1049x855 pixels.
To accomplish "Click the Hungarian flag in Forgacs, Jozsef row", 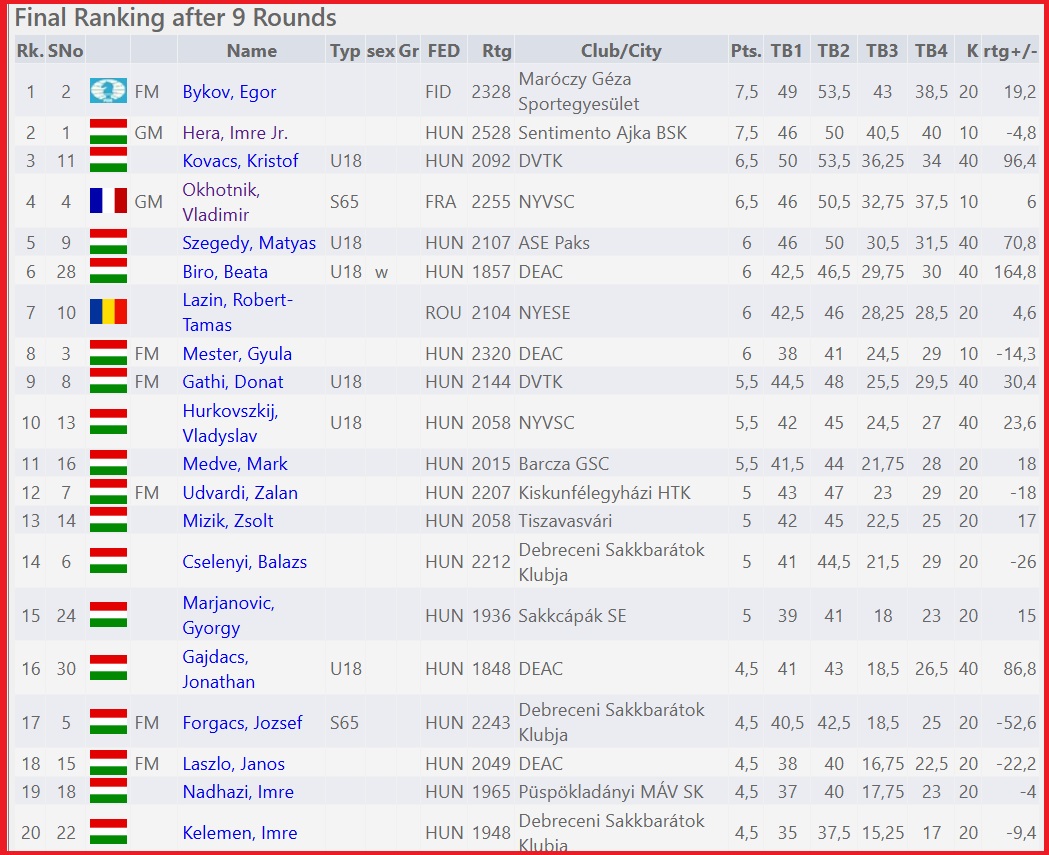I will pyautogui.click(x=108, y=723).
